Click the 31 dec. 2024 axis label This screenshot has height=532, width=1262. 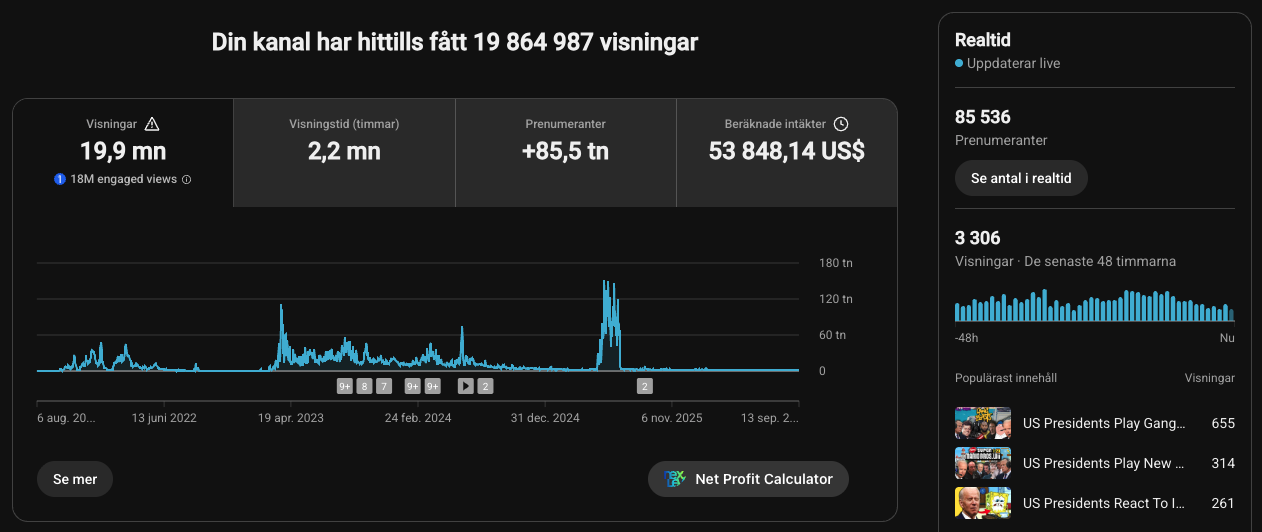(545, 418)
